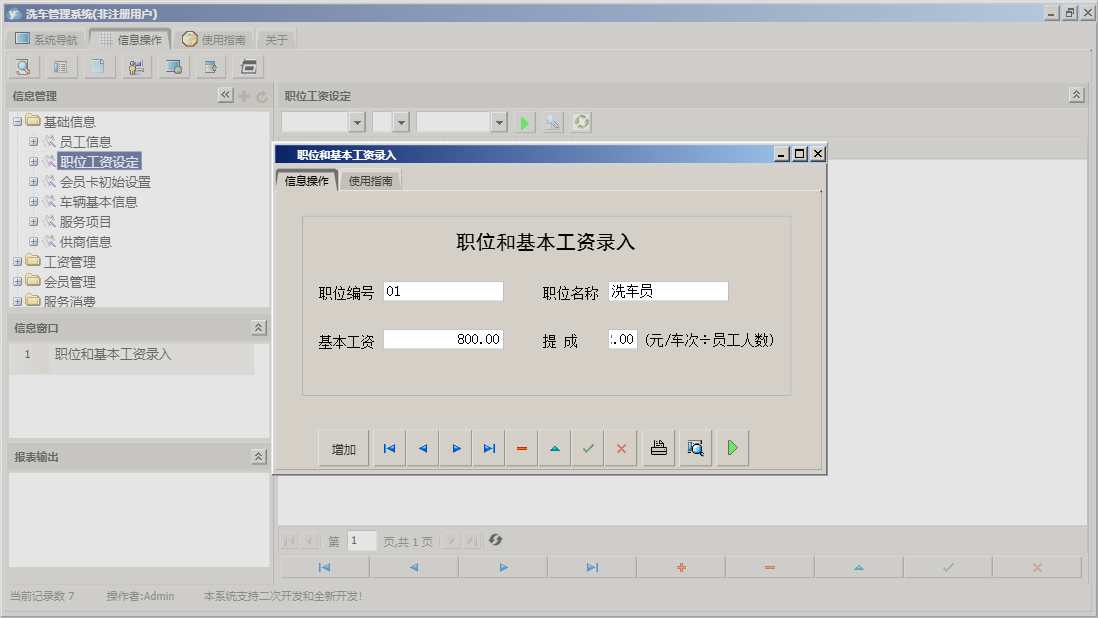Confirm record entry with green checkmark icon
This screenshot has width=1098, height=618.
(x=588, y=448)
